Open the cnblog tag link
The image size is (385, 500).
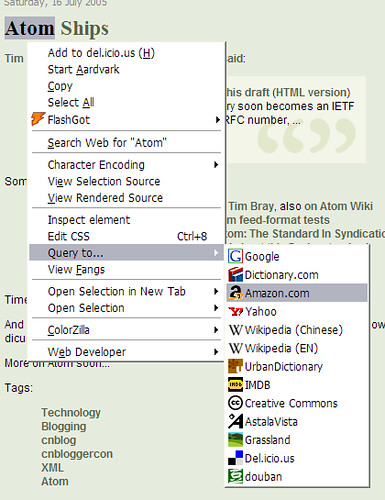point(59,440)
